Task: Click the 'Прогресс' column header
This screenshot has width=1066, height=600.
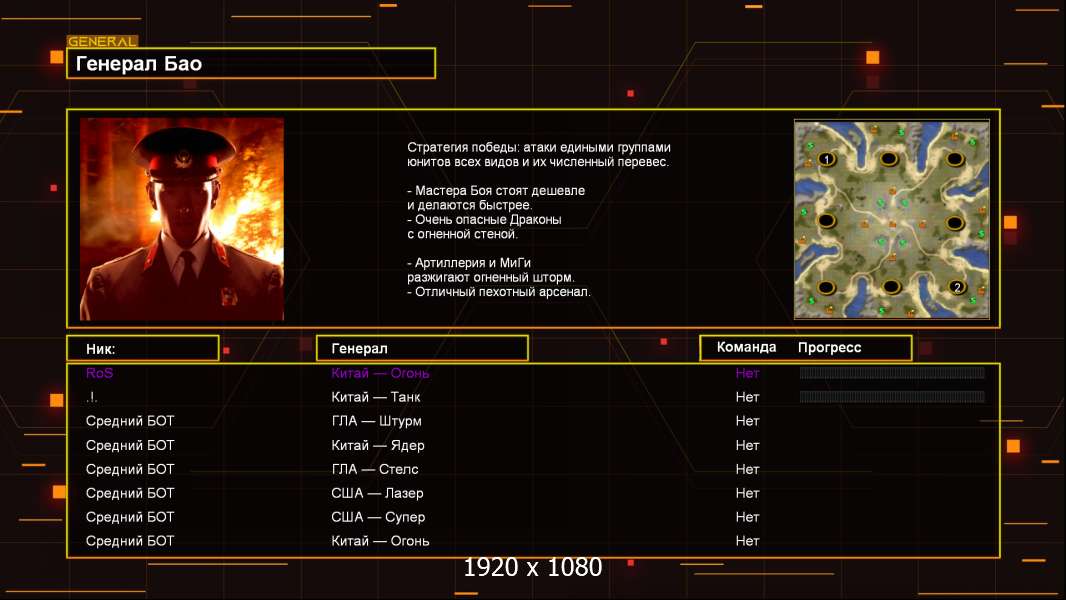Action: click(x=829, y=347)
